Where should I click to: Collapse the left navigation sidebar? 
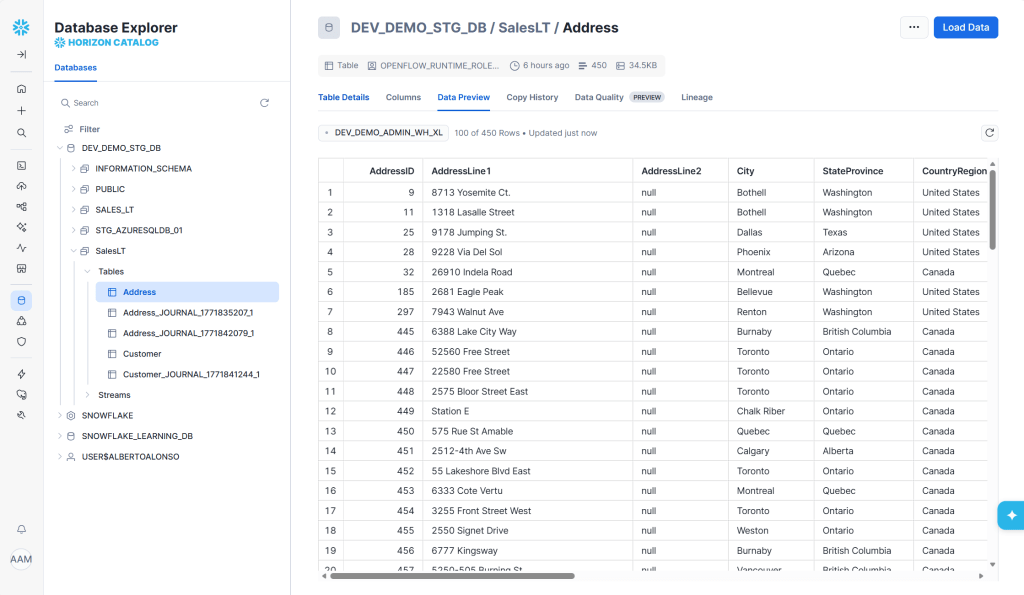click(21, 54)
